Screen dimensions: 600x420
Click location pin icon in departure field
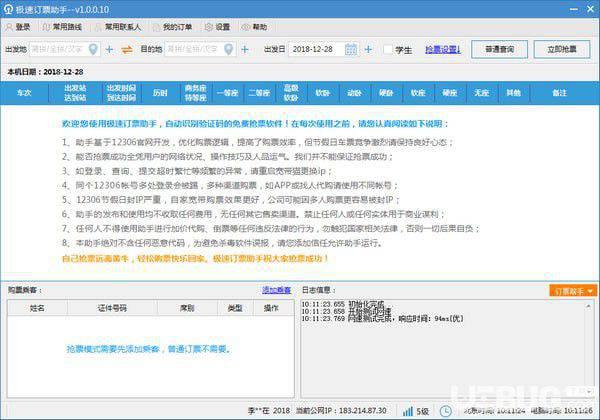click(x=93, y=49)
